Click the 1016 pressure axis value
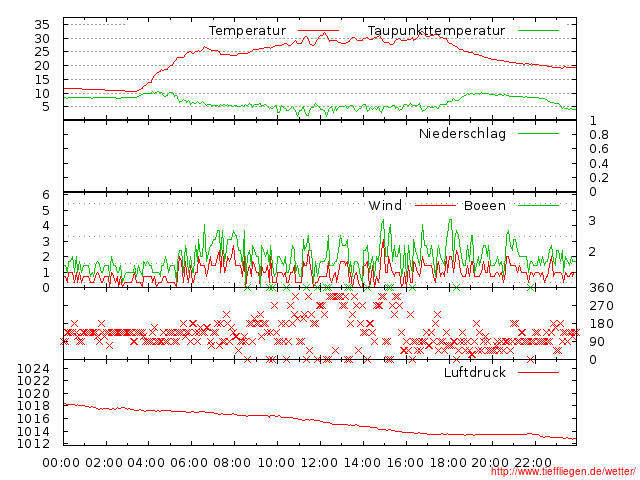 pyautogui.click(x=33, y=419)
